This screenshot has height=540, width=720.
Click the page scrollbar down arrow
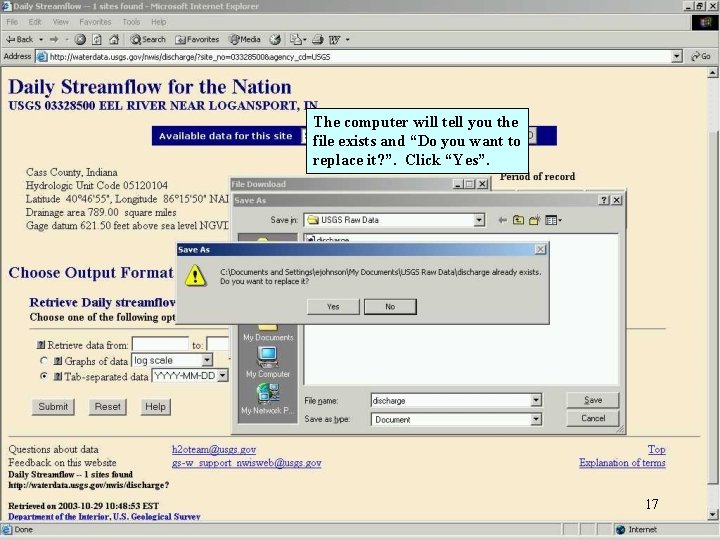[x=712, y=514]
